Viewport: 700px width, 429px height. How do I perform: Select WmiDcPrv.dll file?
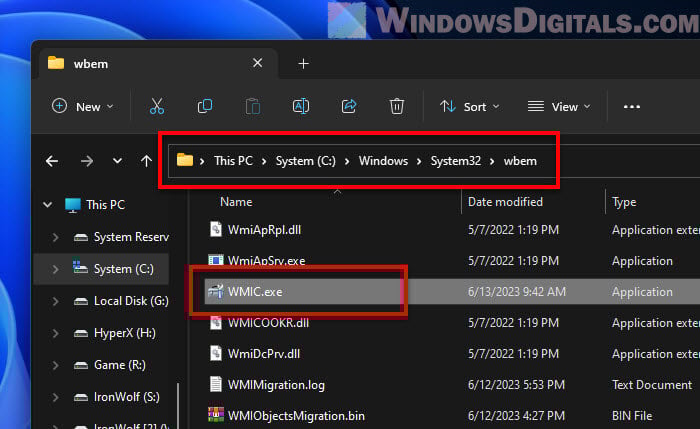click(x=264, y=354)
